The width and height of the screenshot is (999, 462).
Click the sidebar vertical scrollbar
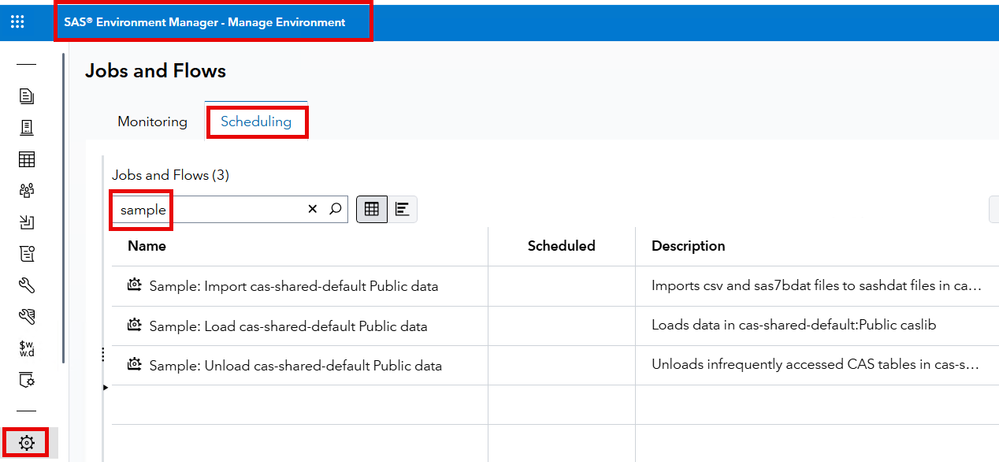(x=63, y=208)
